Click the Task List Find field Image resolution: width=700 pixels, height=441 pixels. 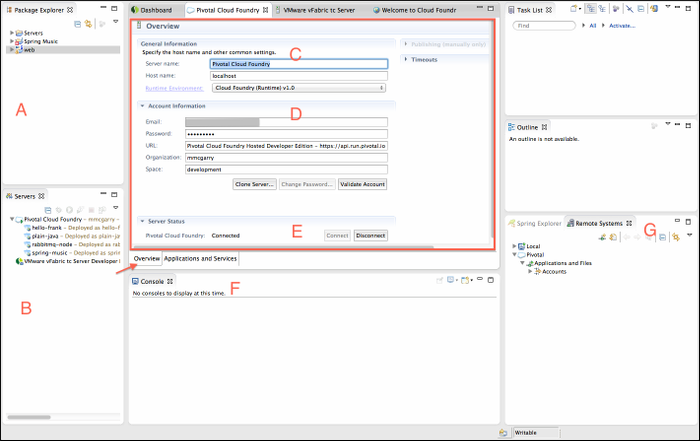click(544, 26)
